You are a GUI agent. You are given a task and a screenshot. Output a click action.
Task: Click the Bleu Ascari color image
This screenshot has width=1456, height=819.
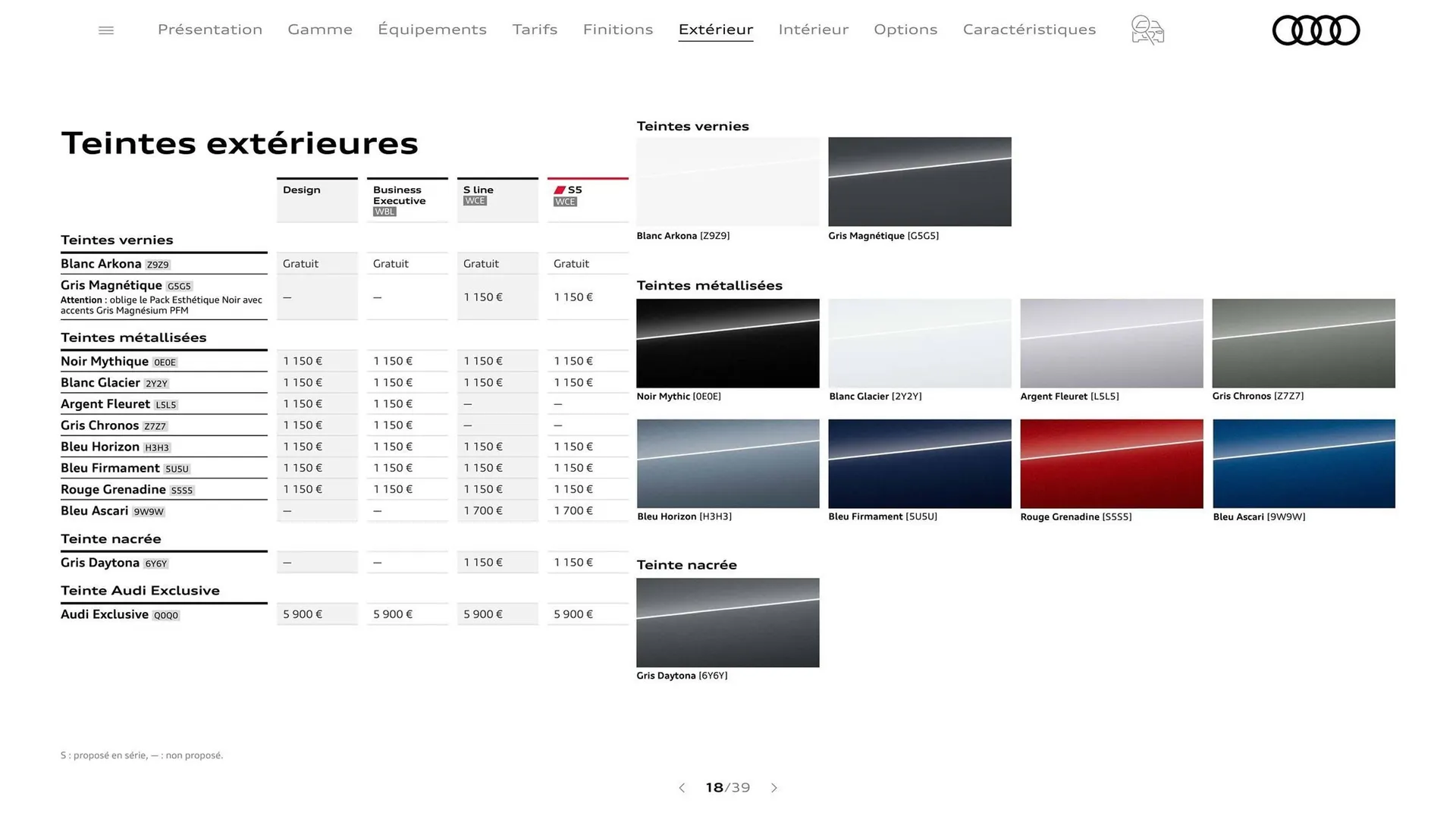click(x=1303, y=463)
